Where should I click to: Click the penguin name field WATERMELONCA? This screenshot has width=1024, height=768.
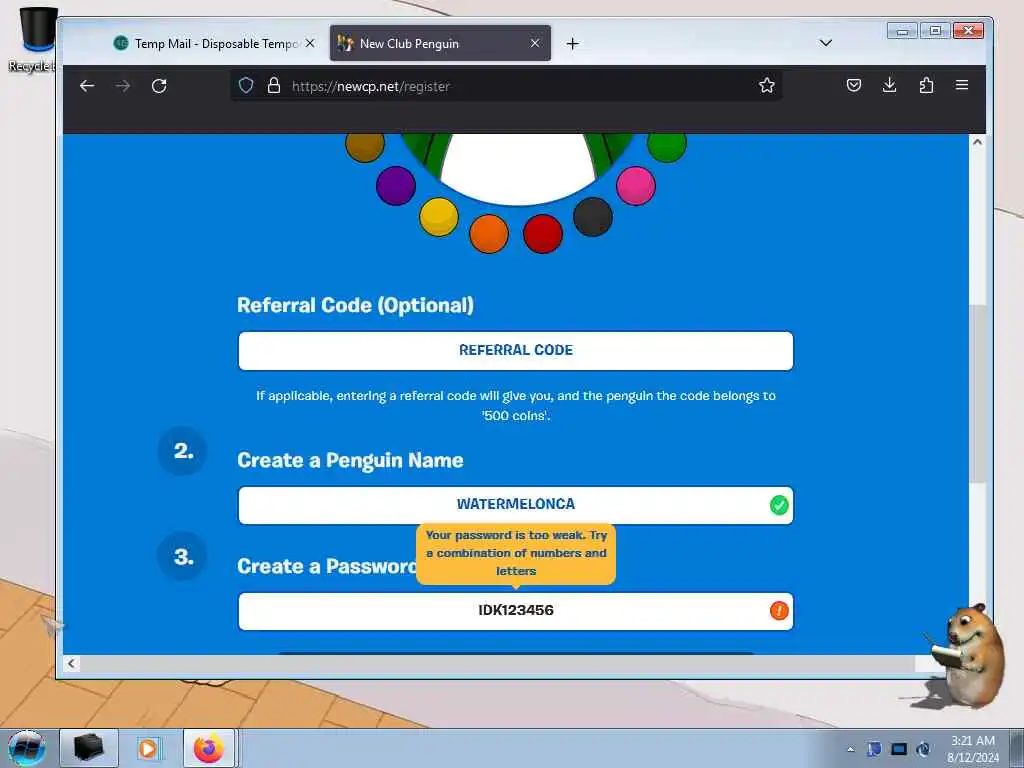coord(516,505)
